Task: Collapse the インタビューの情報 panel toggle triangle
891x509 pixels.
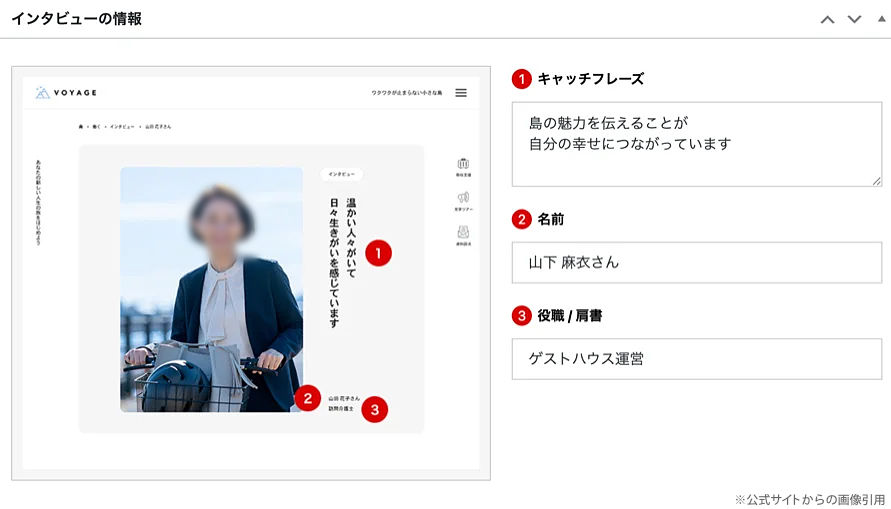Action: 882,19
